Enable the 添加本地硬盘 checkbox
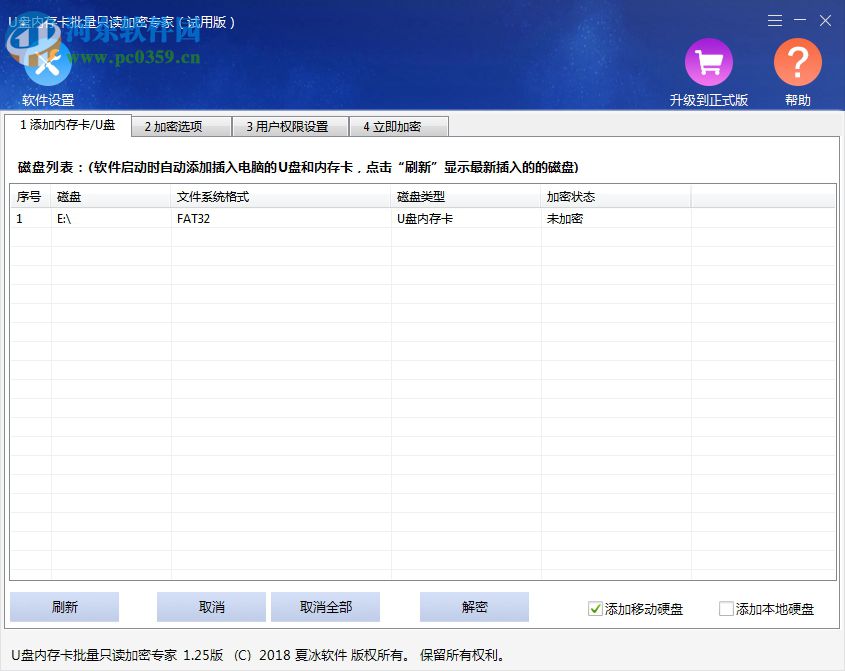The width and height of the screenshot is (845, 671). 725,608
